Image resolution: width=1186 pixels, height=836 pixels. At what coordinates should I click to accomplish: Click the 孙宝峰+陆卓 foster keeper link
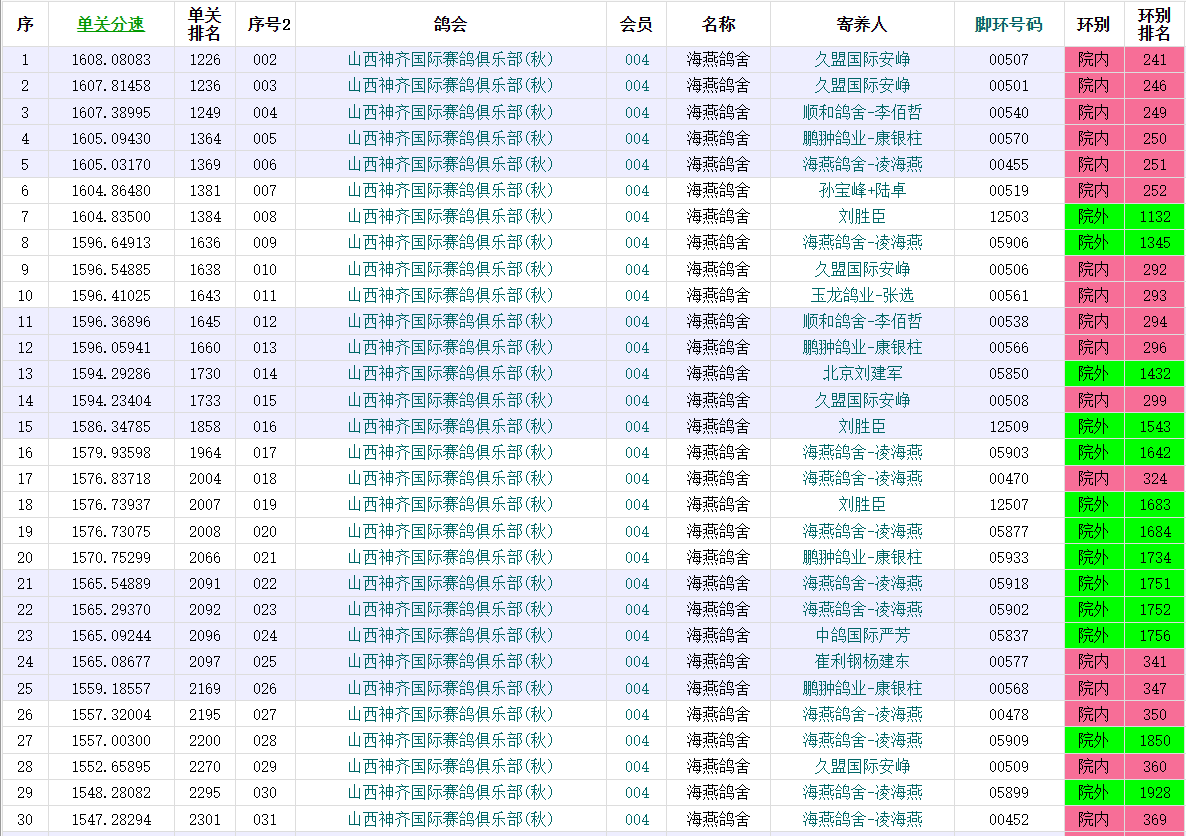point(862,191)
